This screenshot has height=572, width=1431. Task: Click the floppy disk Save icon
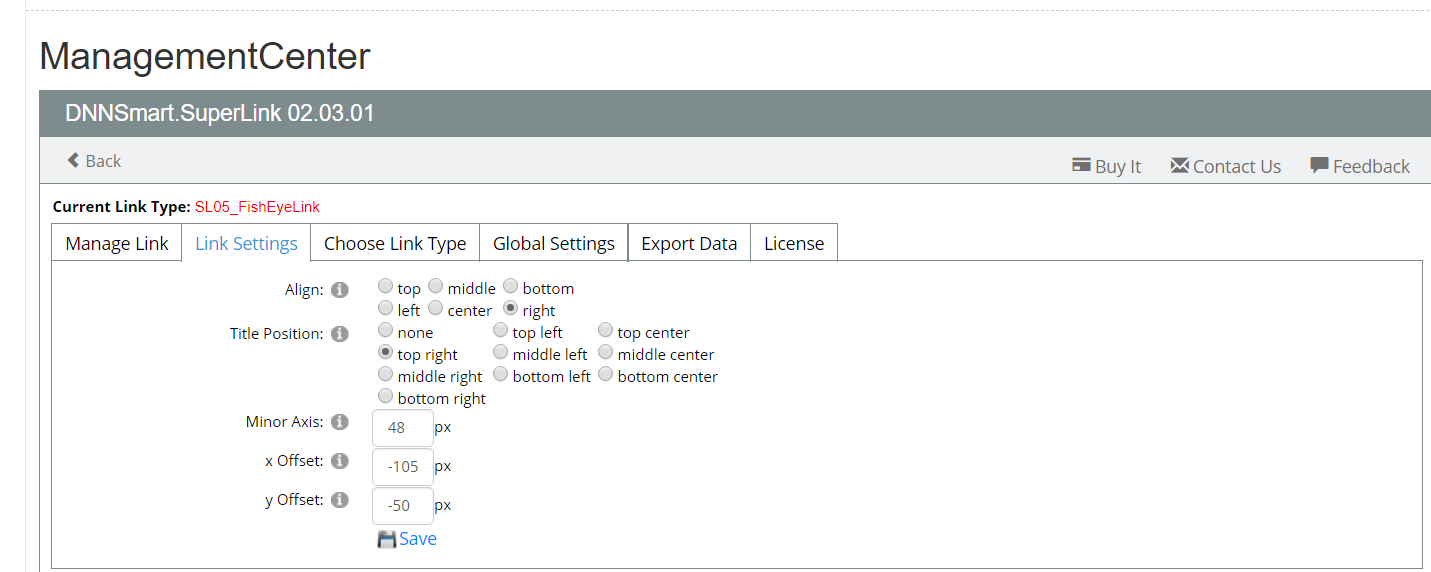point(387,539)
